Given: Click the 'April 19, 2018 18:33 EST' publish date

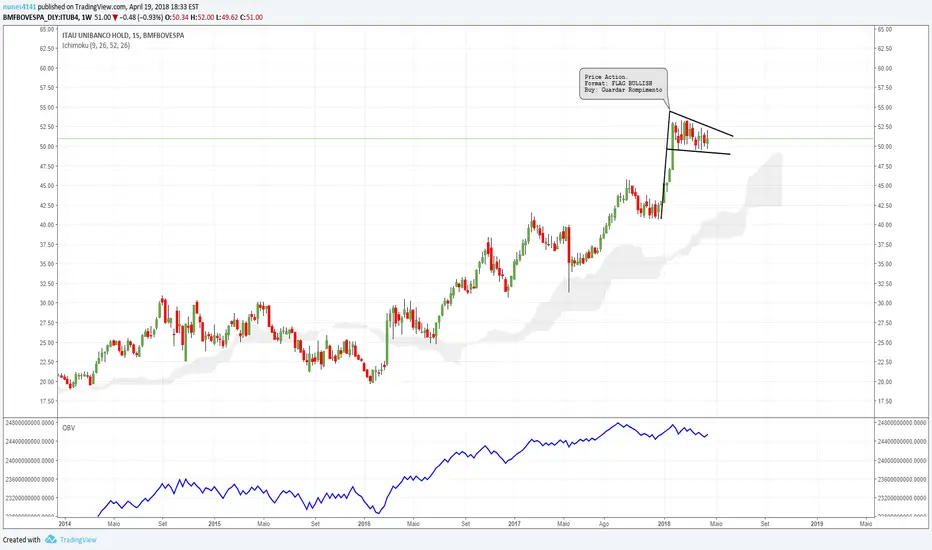Looking at the screenshot, I should point(163,7).
